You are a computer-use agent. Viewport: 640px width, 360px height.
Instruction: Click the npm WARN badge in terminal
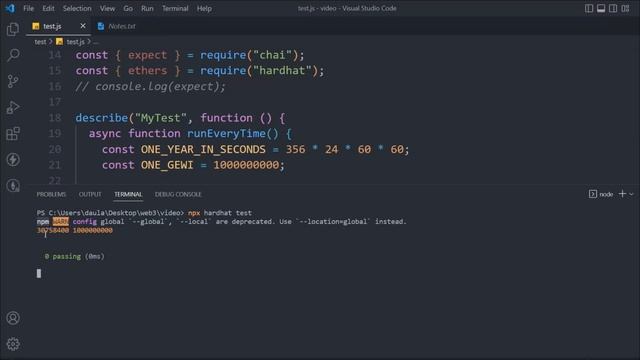[x=60, y=222]
